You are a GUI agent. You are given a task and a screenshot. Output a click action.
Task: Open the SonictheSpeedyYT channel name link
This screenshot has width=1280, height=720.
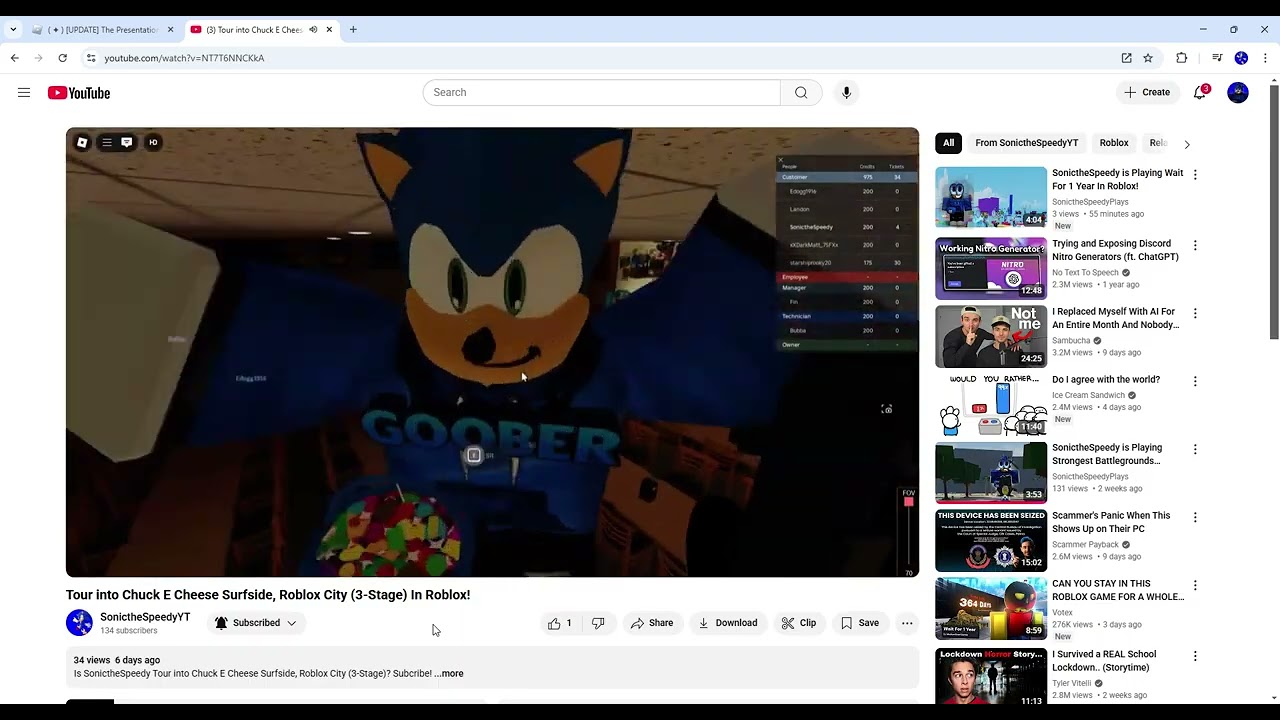click(x=145, y=617)
